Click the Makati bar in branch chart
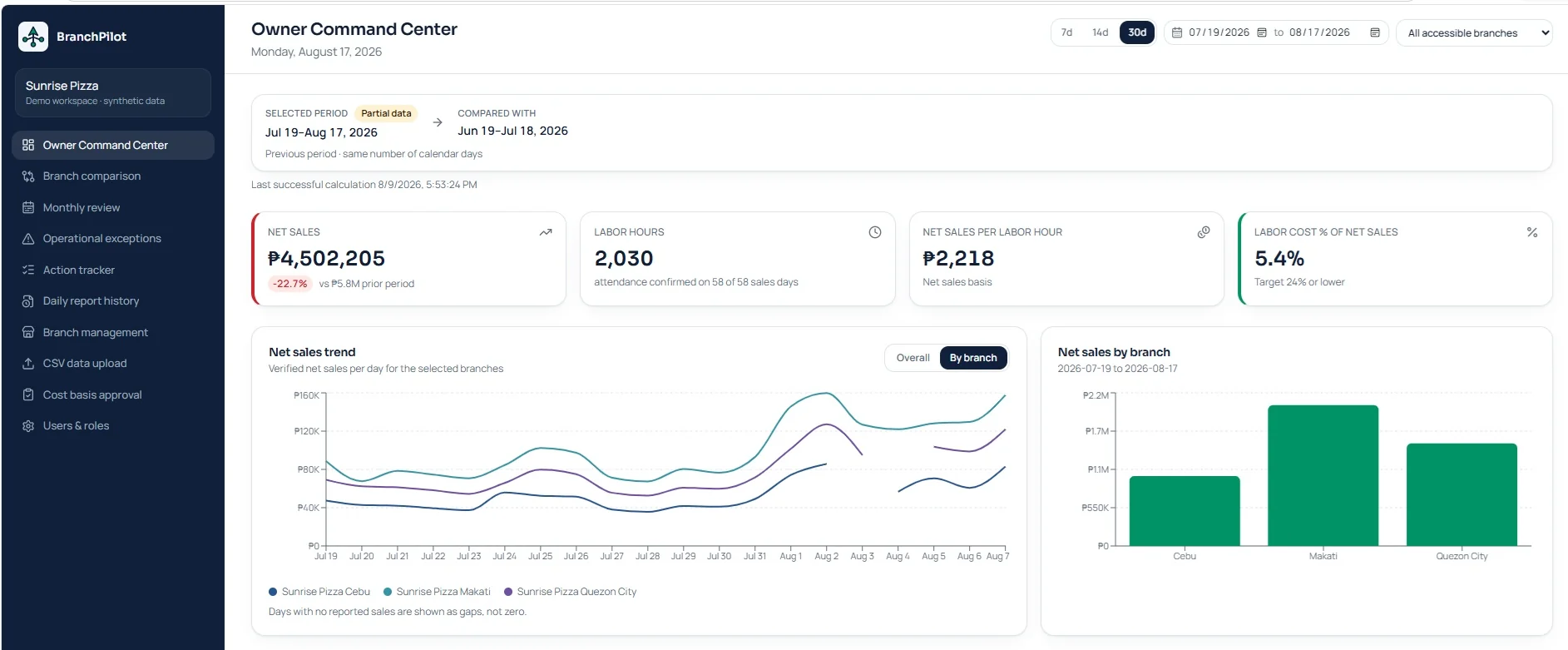Image resolution: width=1568 pixels, height=650 pixels. (1323, 475)
